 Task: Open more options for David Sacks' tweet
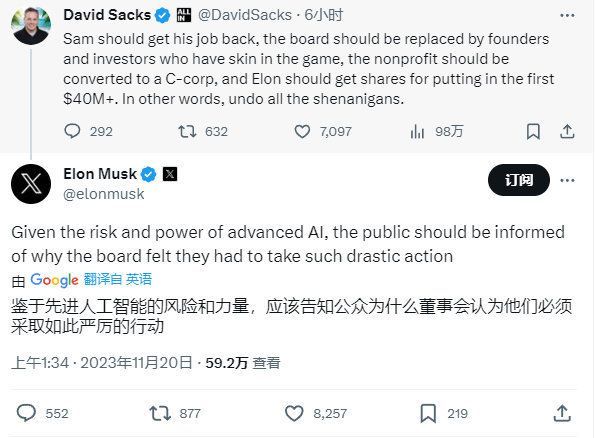[567, 16]
